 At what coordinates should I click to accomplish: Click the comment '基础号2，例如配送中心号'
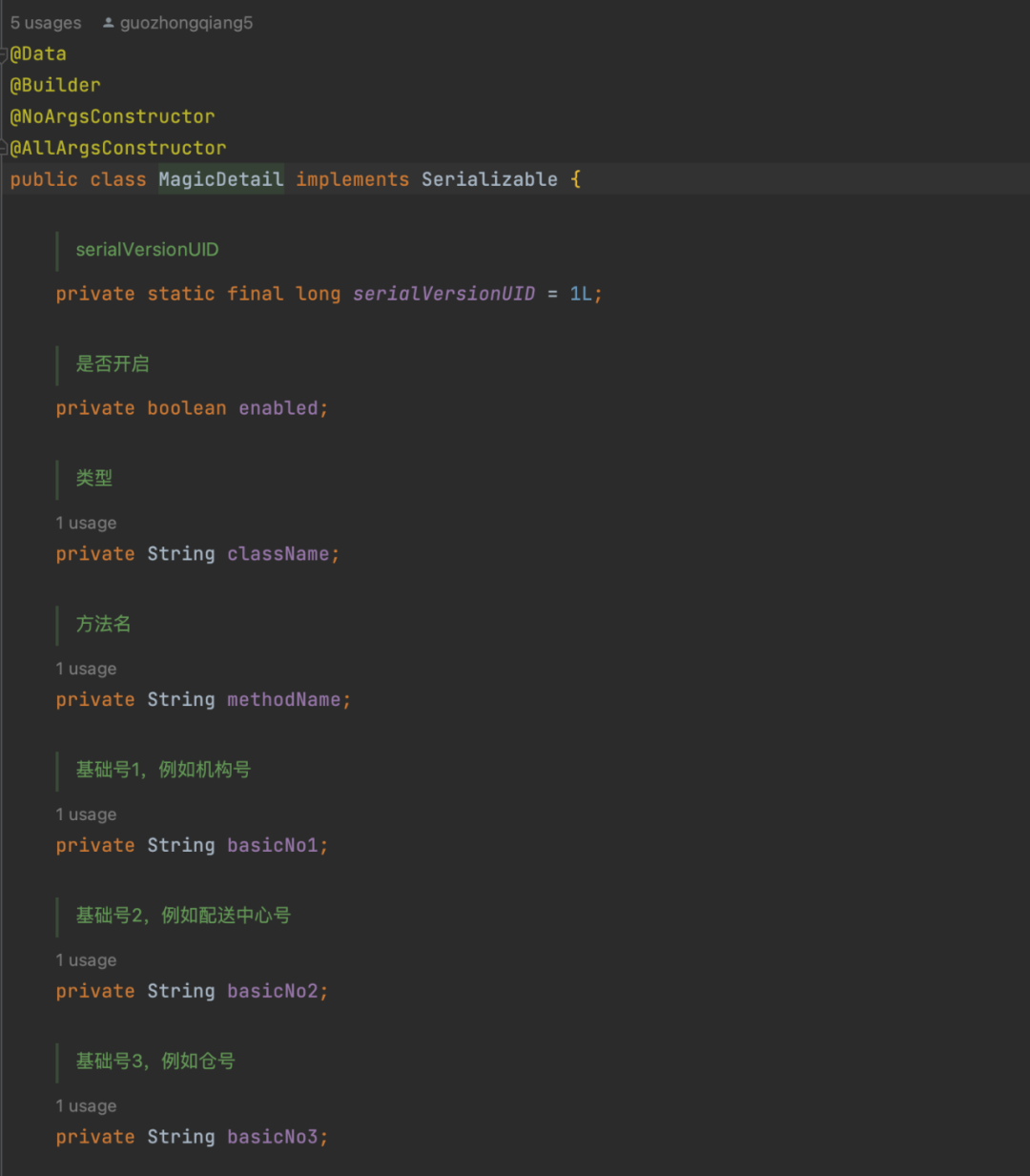pos(183,916)
